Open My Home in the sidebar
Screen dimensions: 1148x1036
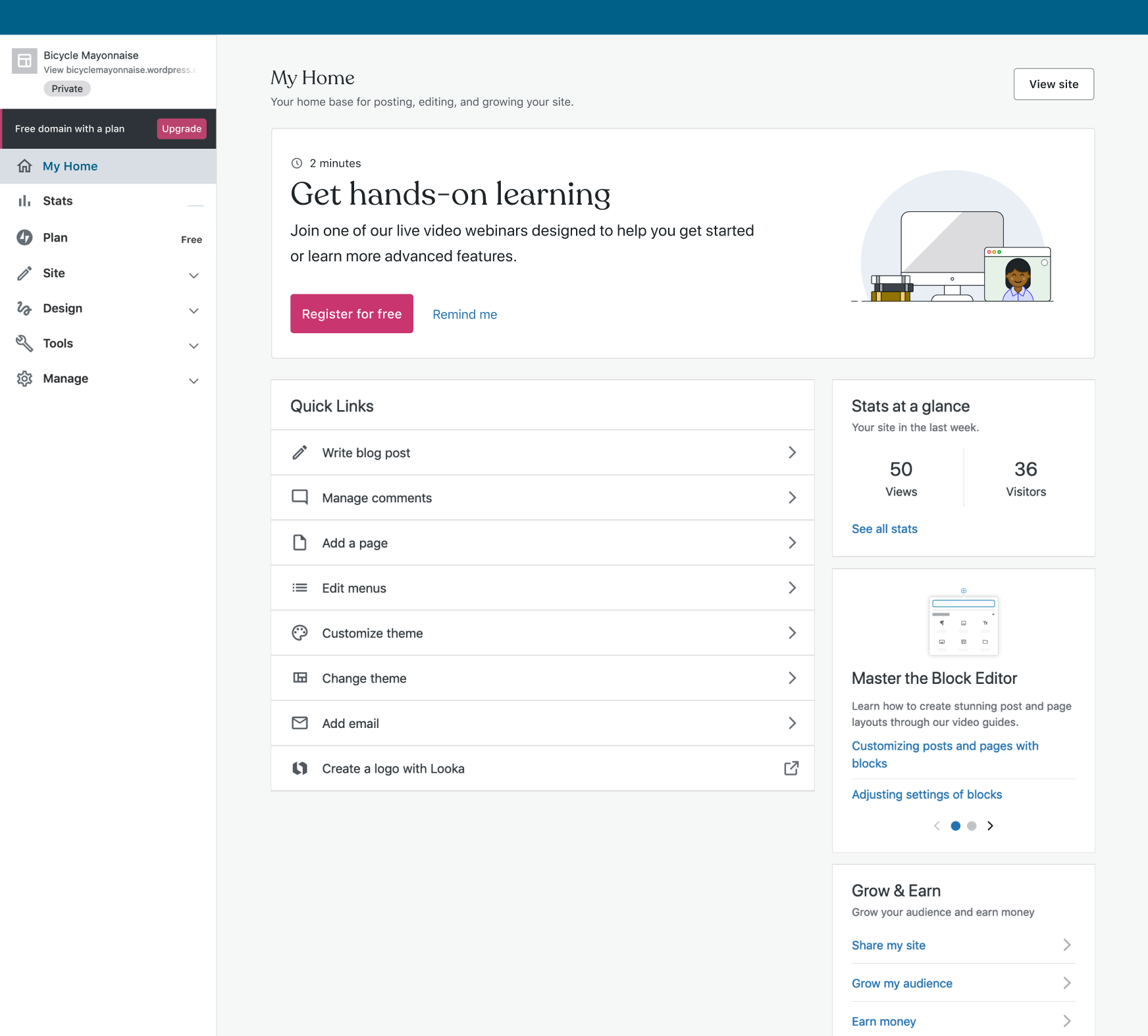click(108, 166)
